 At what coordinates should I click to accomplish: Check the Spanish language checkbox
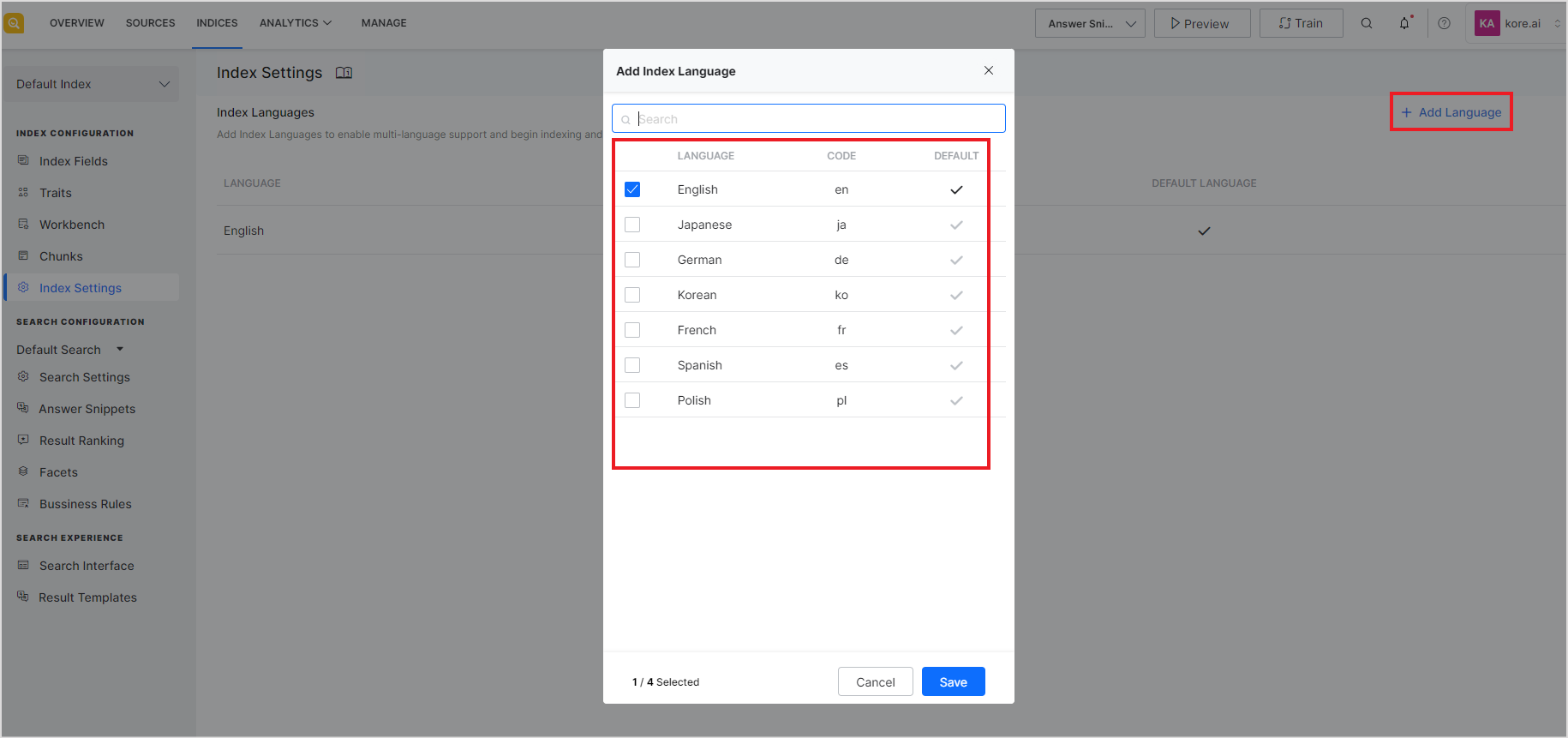632,365
